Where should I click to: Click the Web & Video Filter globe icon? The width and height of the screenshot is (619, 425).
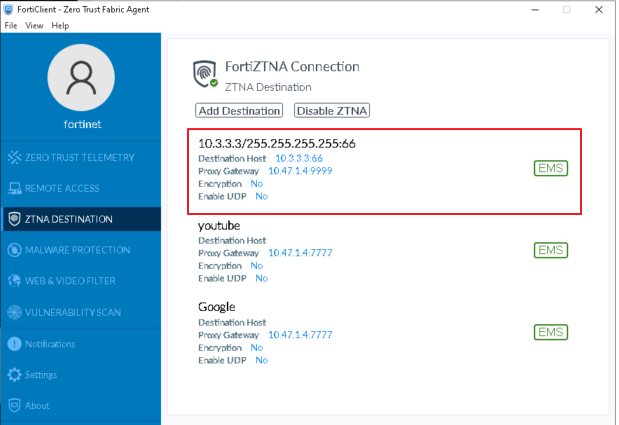(x=14, y=281)
